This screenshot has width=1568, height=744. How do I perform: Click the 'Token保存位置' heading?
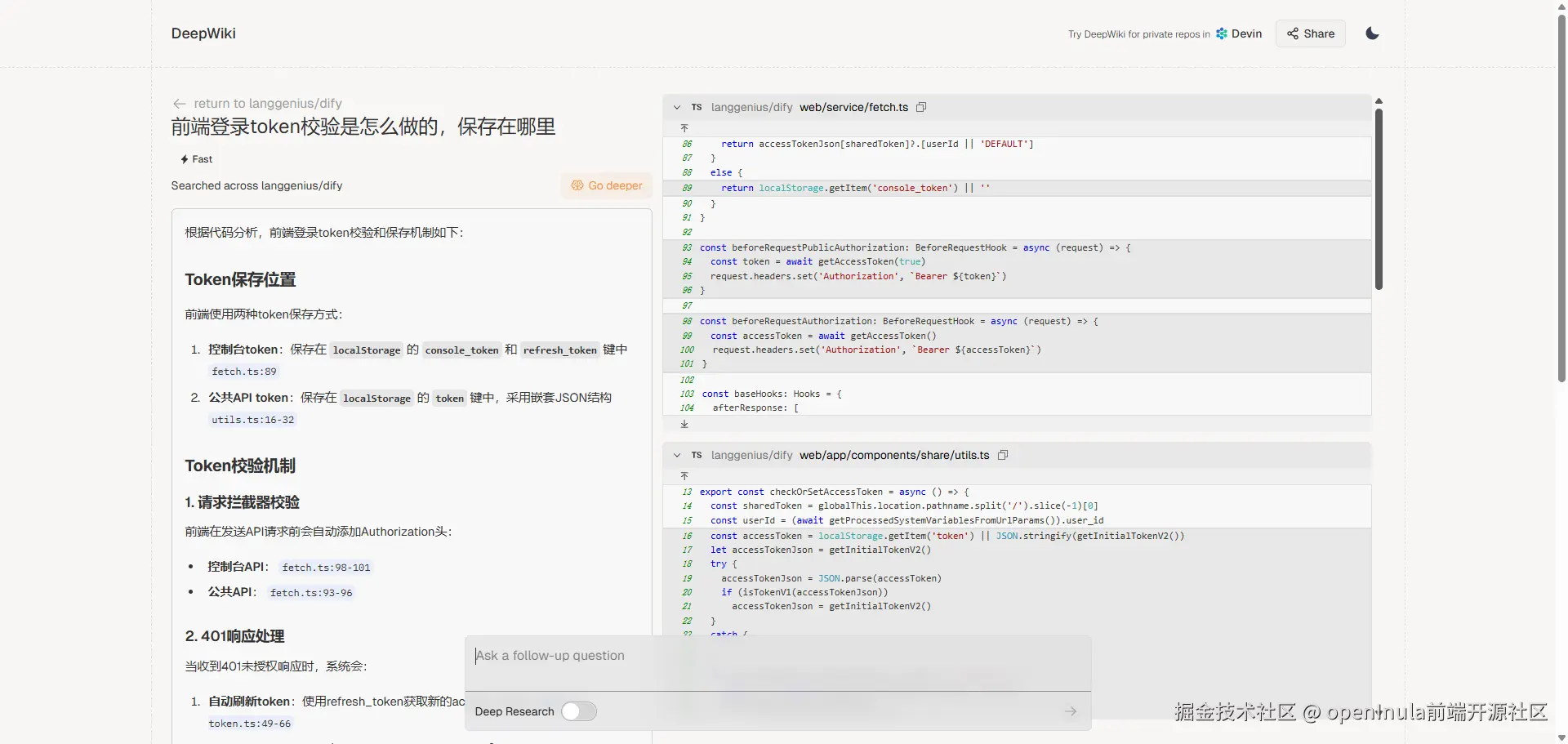pos(240,279)
